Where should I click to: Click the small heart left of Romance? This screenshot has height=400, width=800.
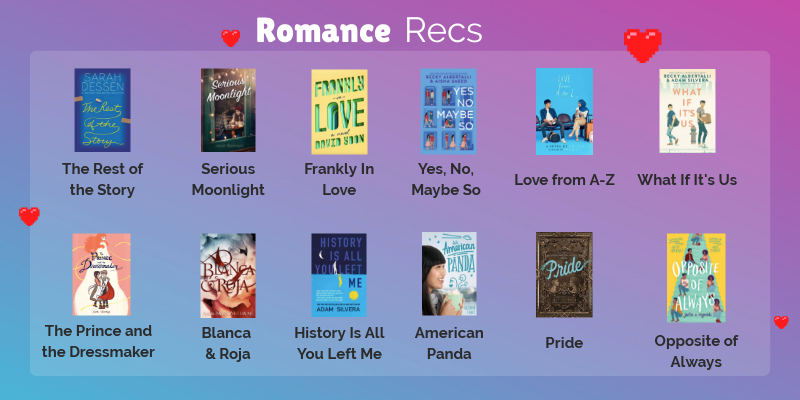coord(231,38)
